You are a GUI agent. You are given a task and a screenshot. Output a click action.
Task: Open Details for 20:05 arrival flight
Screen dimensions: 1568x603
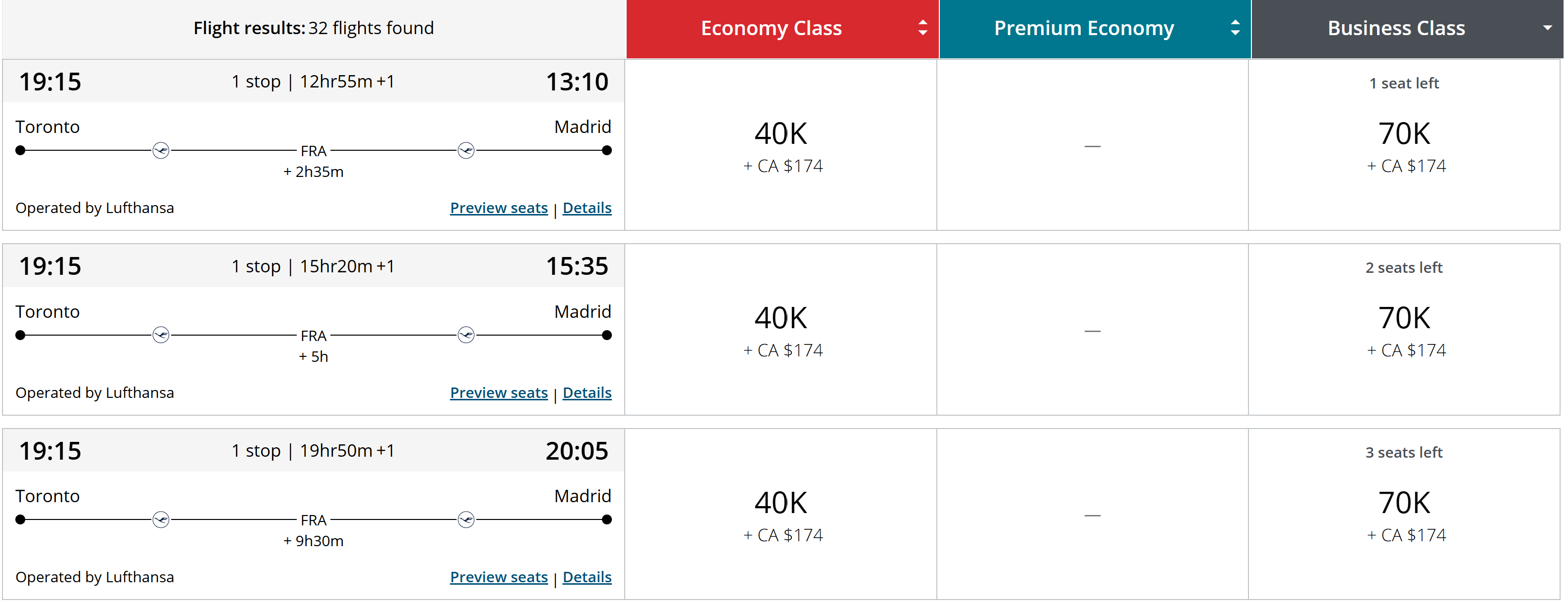point(587,577)
